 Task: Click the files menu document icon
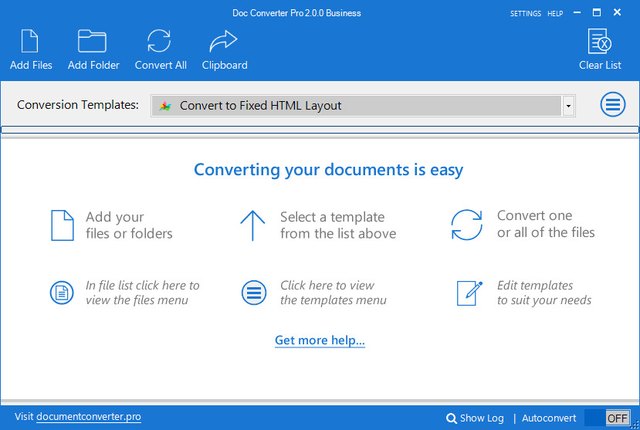click(62, 293)
